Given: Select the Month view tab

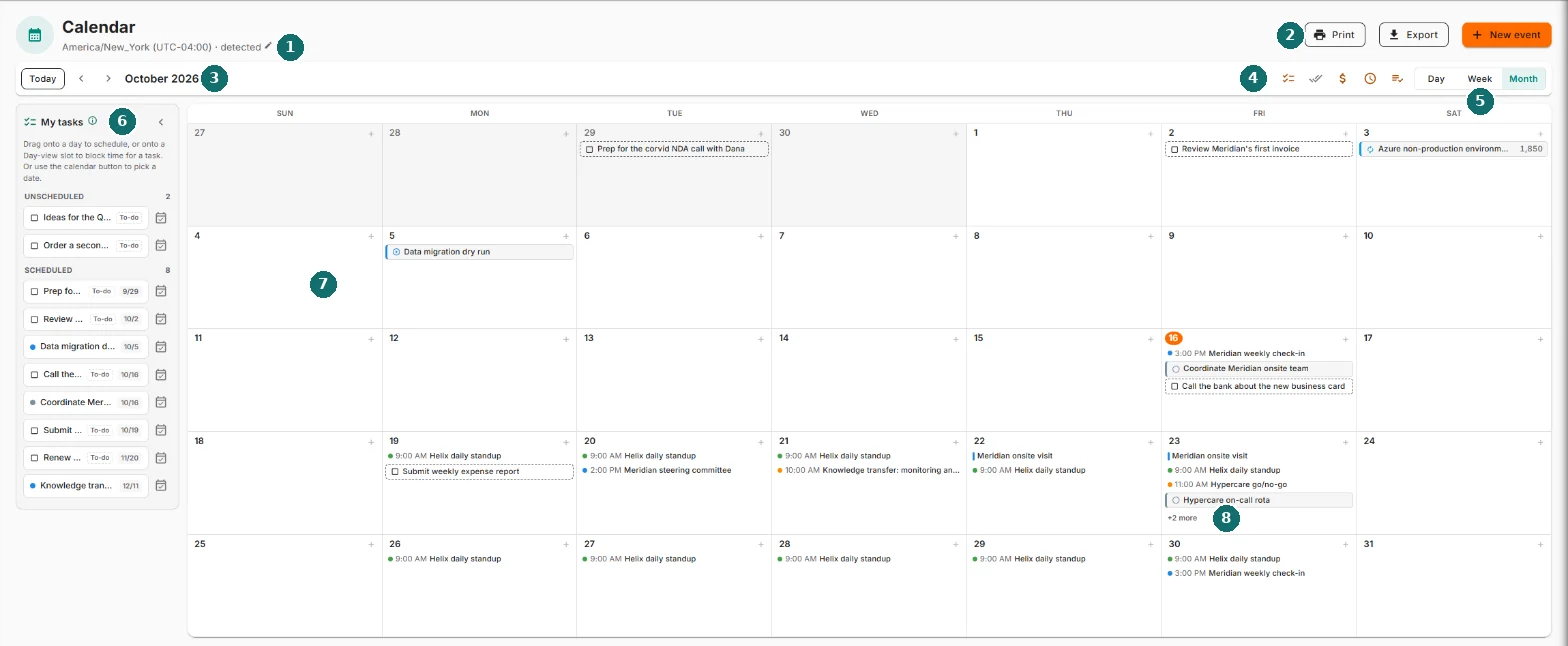Looking at the screenshot, I should point(1524,78).
